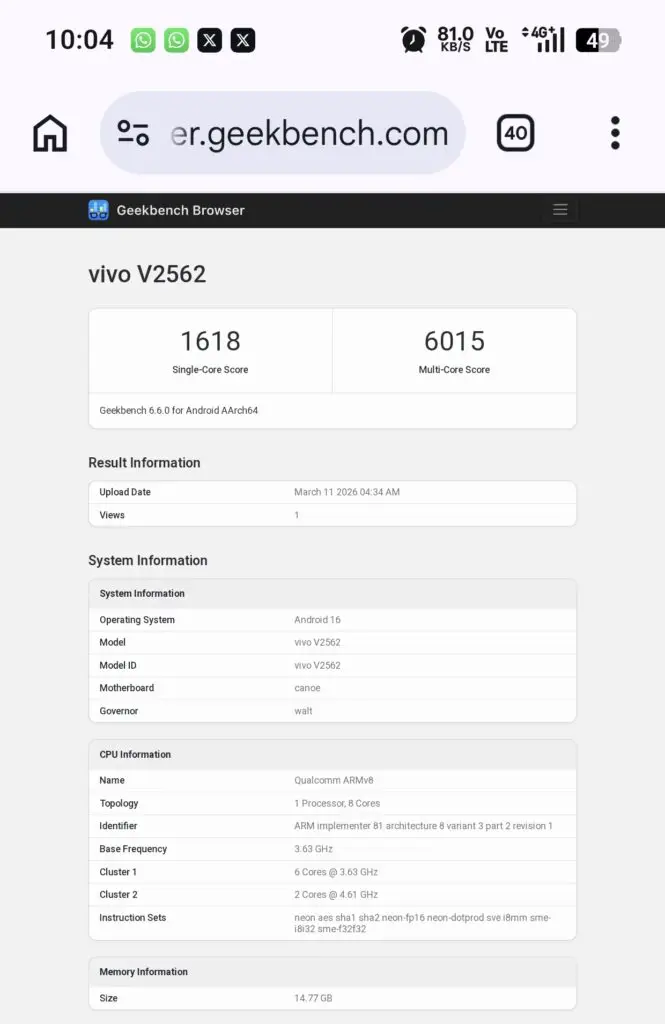This screenshot has width=665, height=1024.
Task: Tap the 4G signal strength icon
Action: pos(544,40)
